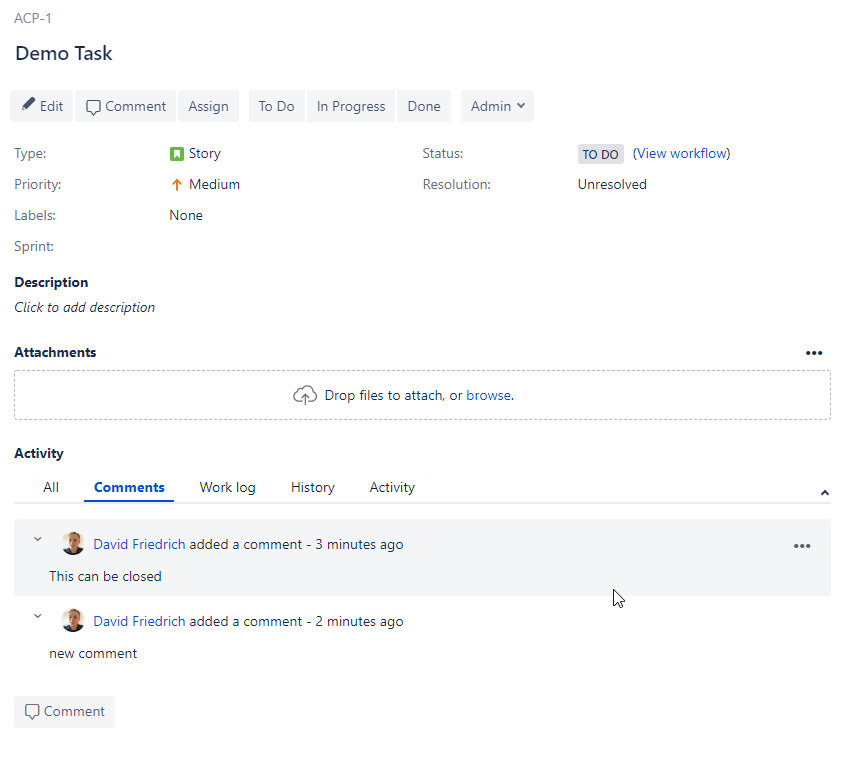The width and height of the screenshot is (841, 758).
Task: Click David Friedrich avatar on first comment
Action: [73, 543]
